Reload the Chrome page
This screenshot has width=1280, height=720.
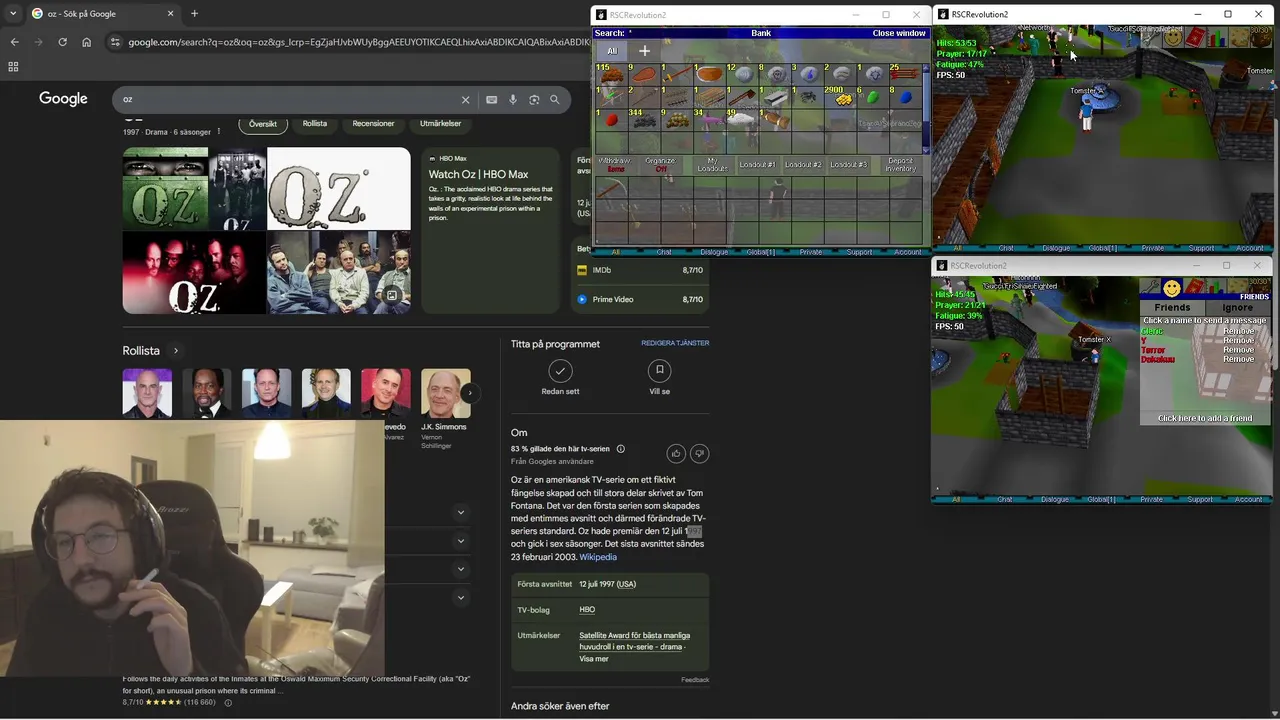[x=62, y=42]
